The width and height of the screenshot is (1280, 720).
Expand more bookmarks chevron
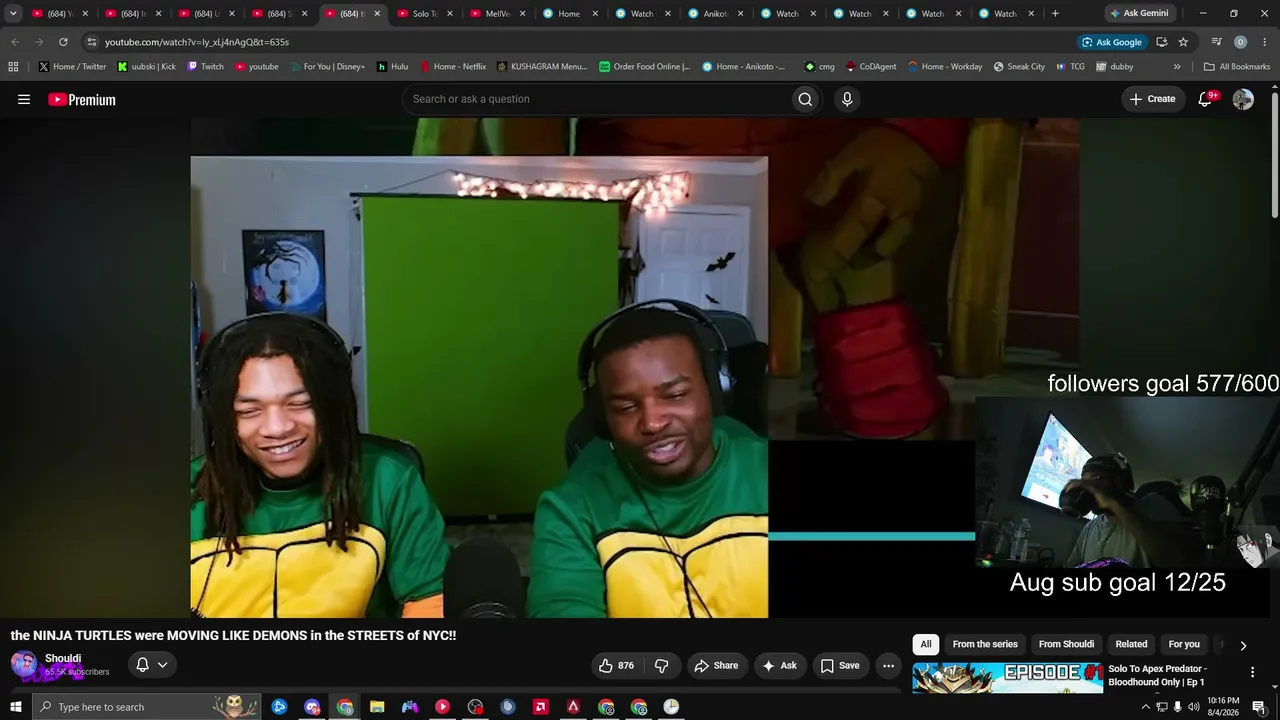coord(1177,66)
